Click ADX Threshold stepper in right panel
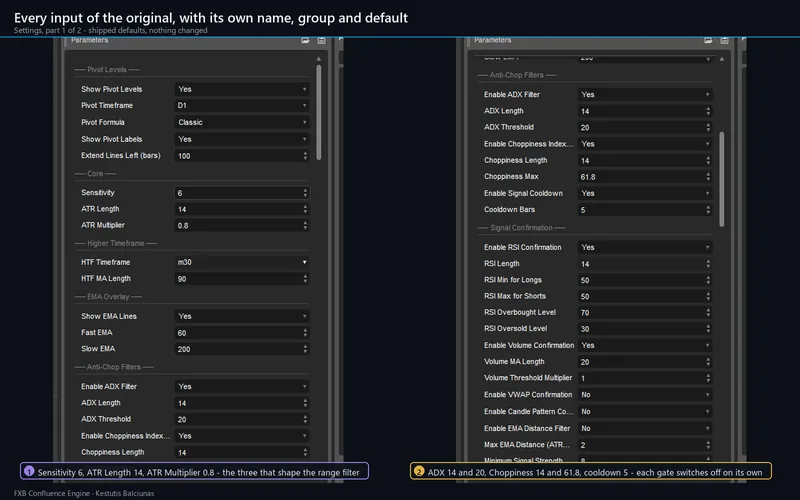Screen dimensions: 800x500 click(708, 128)
